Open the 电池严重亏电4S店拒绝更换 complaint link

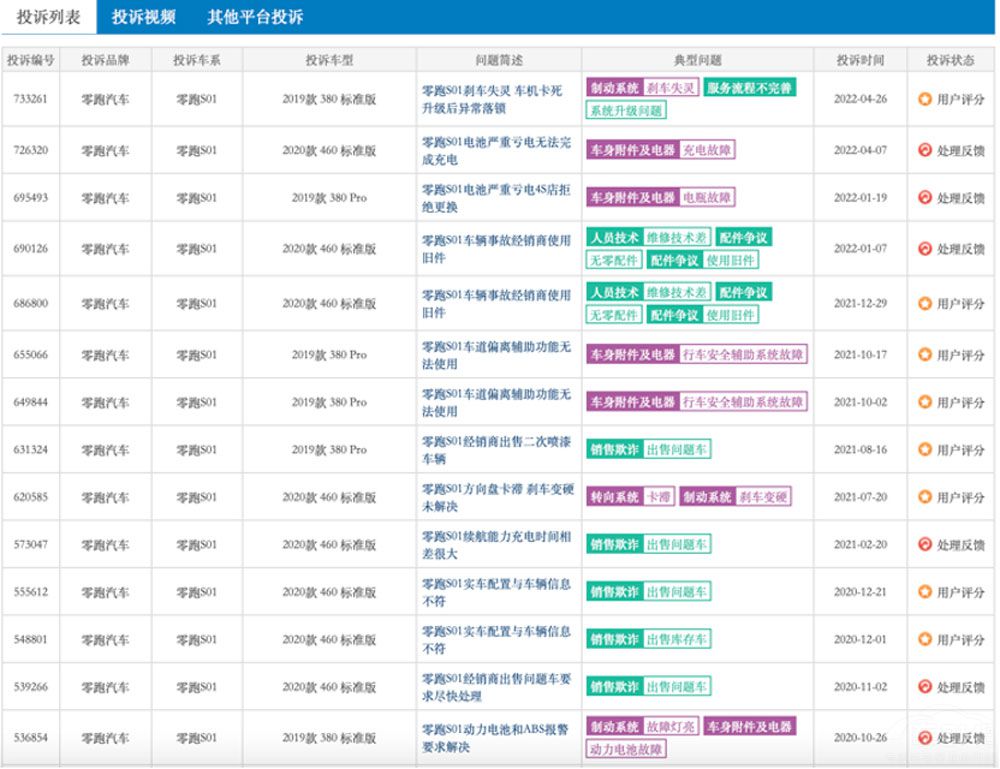(495, 198)
